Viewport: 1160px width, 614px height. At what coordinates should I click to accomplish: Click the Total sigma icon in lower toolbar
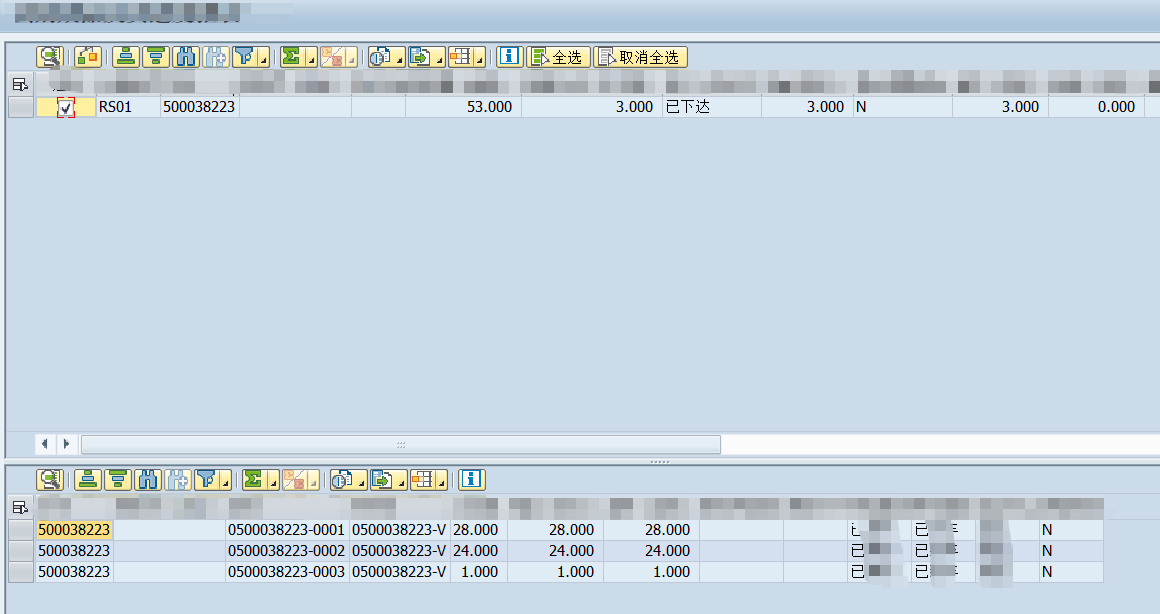[253, 480]
